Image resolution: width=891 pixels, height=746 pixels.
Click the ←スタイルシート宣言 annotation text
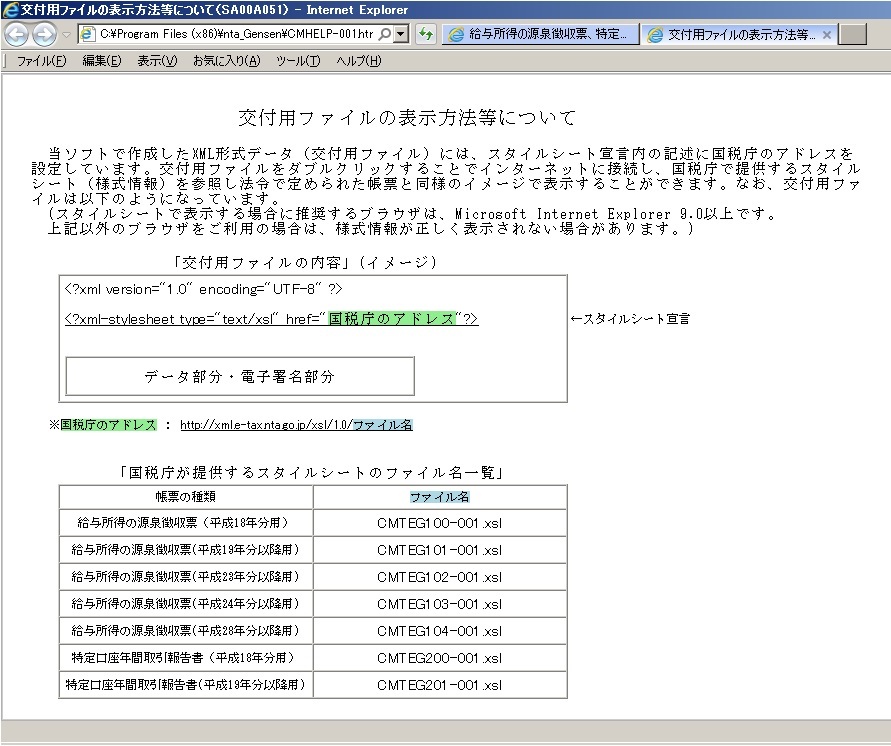pyautogui.click(x=630, y=319)
